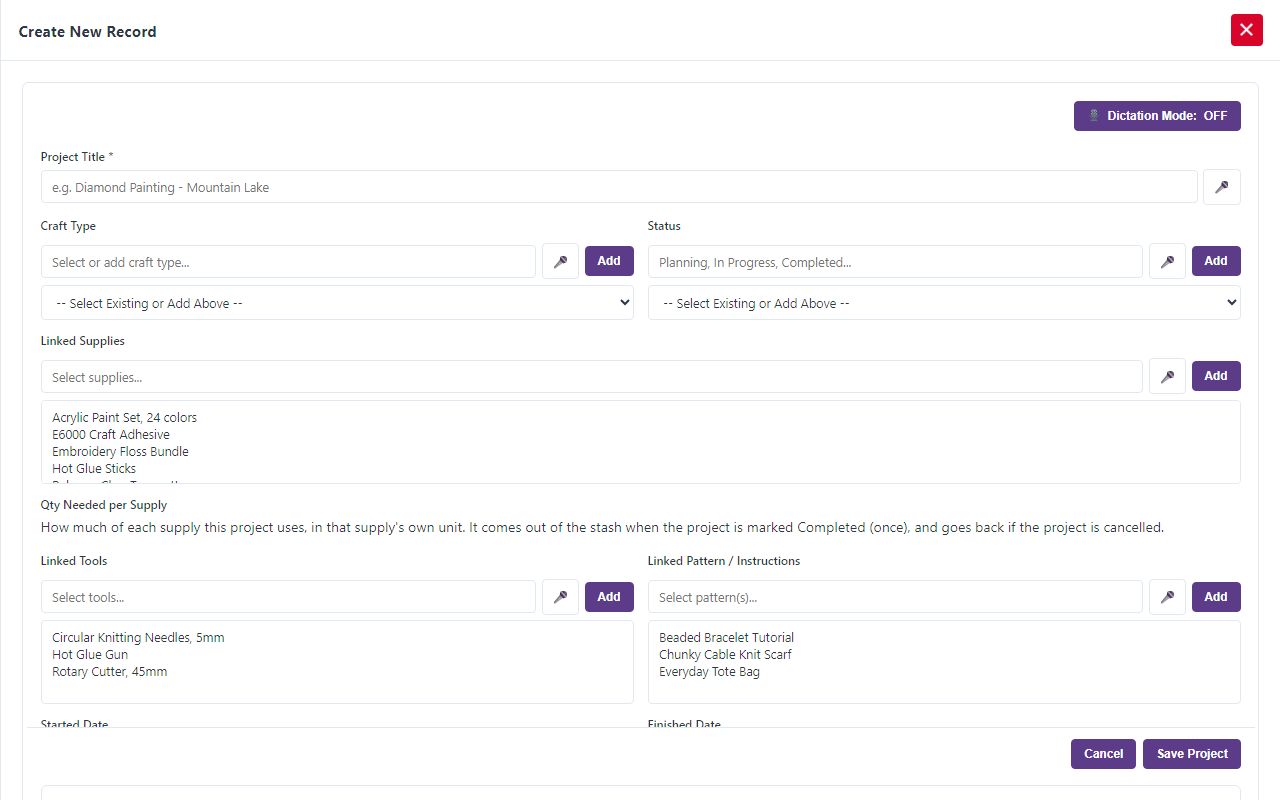The width and height of the screenshot is (1280, 800).
Task: Focus the Craft Type text input
Action: (288, 262)
